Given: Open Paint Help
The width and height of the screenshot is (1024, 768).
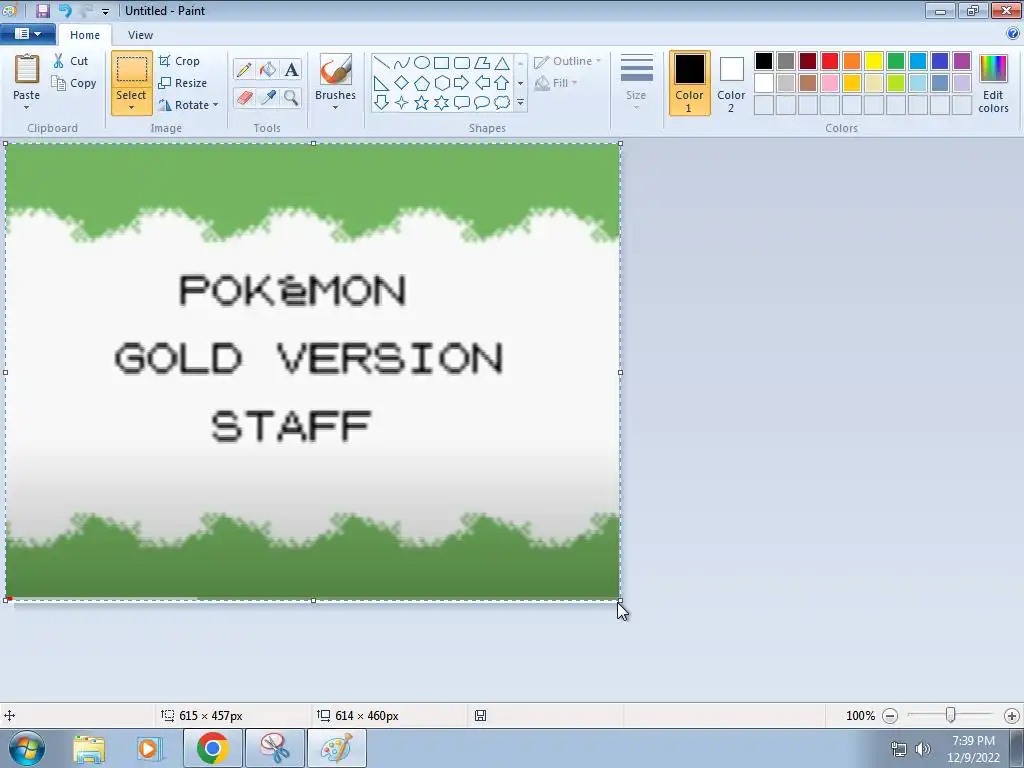Looking at the screenshot, I should (1013, 34).
